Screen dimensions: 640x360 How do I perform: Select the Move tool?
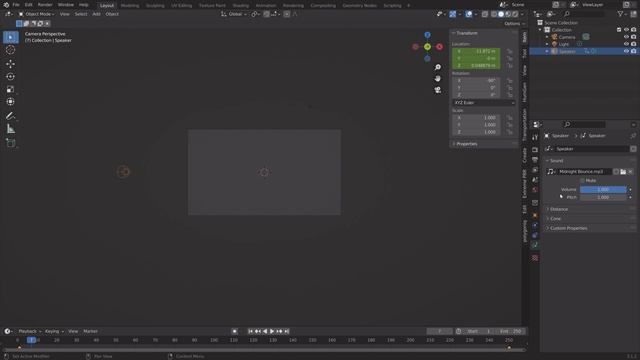point(11,64)
